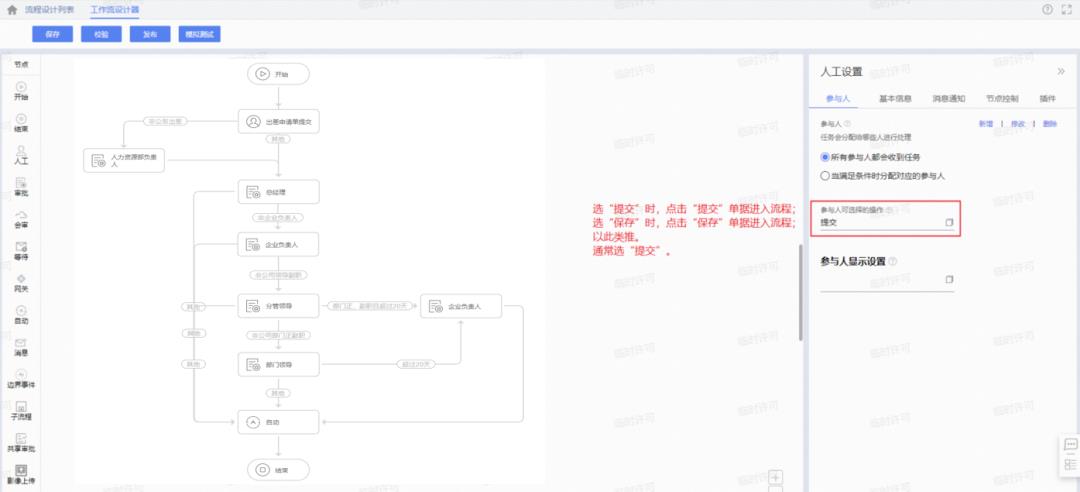Open the 参与人显示设置 selector icon
The image size is (1080, 492).
[949, 280]
